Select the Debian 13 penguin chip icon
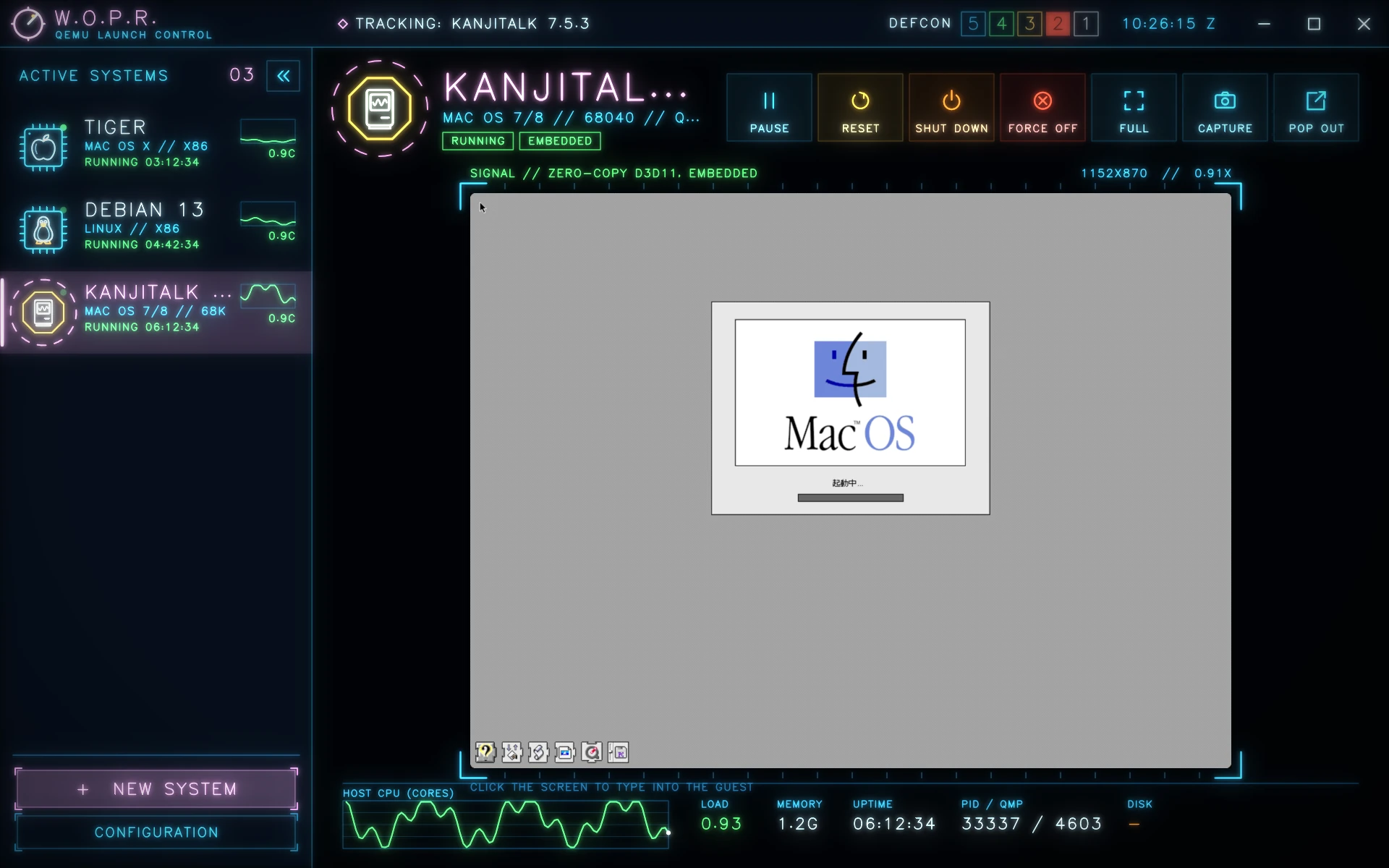Image resolution: width=1389 pixels, height=868 pixels. (43, 230)
